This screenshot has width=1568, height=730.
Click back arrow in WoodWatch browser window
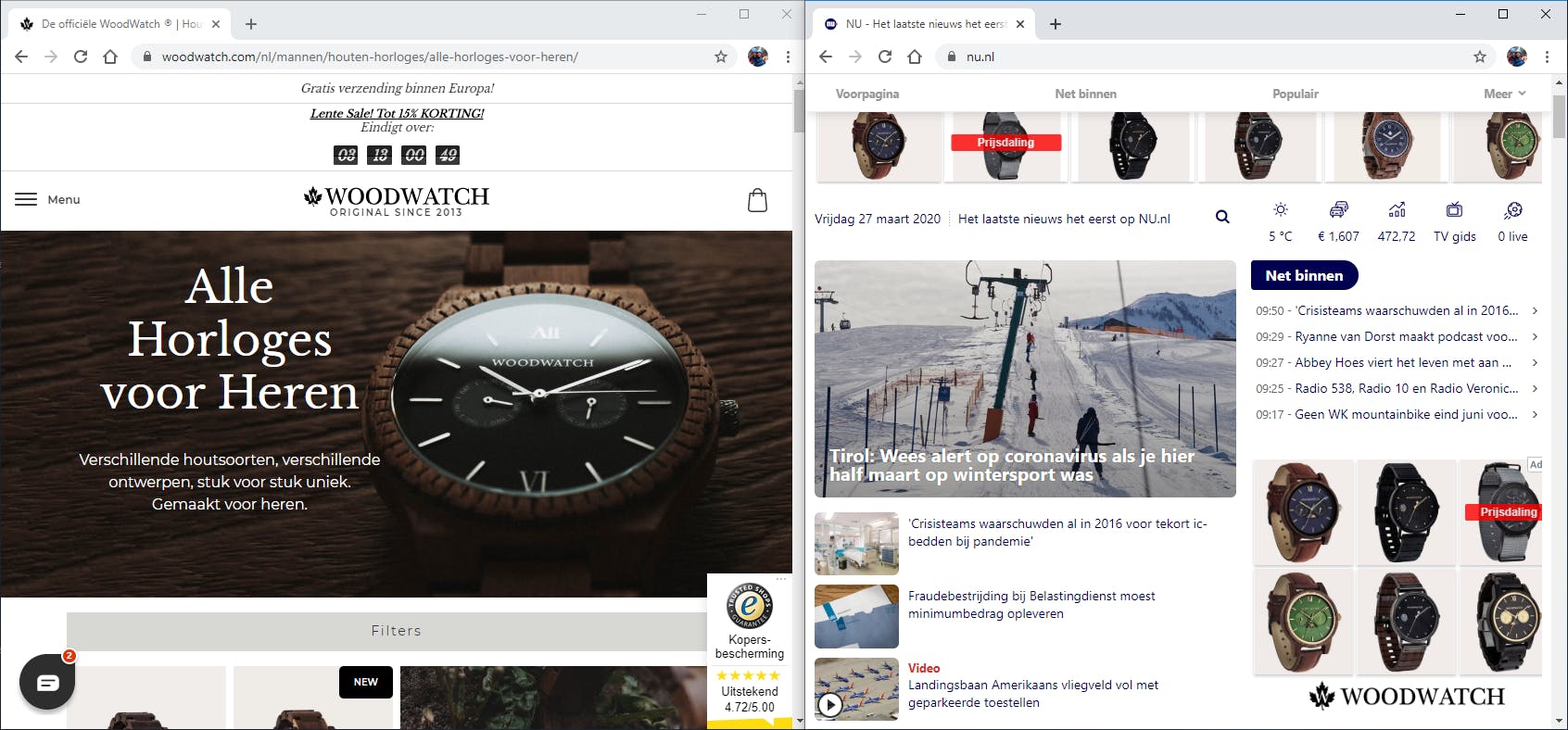[21, 57]
